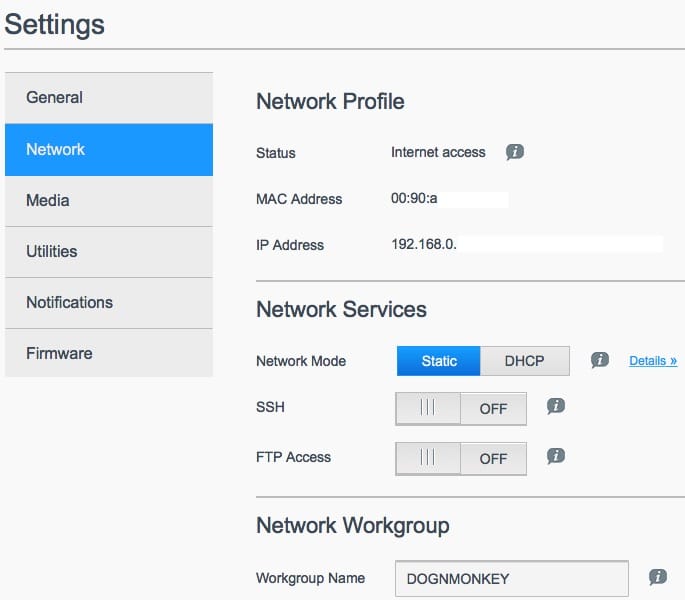685x600 pixels.
Task: Click the Network Mode info icon
Action: tap(600, 360)
